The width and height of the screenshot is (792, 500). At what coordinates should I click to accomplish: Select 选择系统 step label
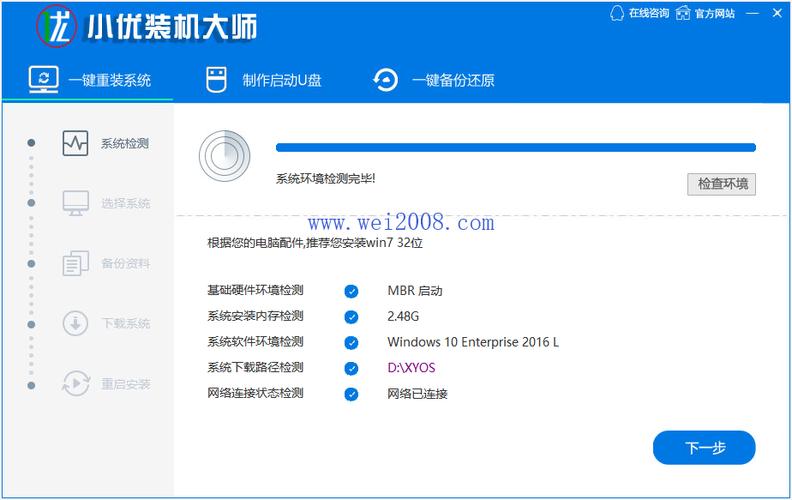pyautogui.click(x=125, y=204)
